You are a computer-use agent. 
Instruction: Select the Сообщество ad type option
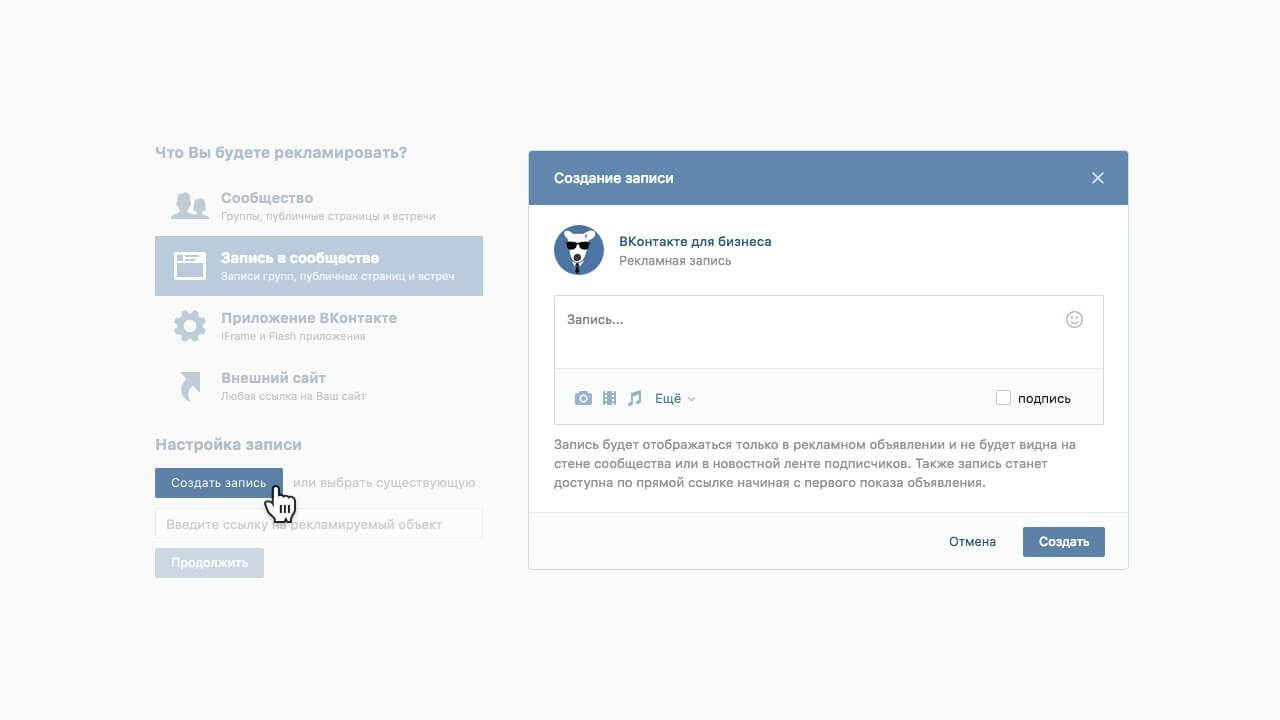[x=267, y=199]
